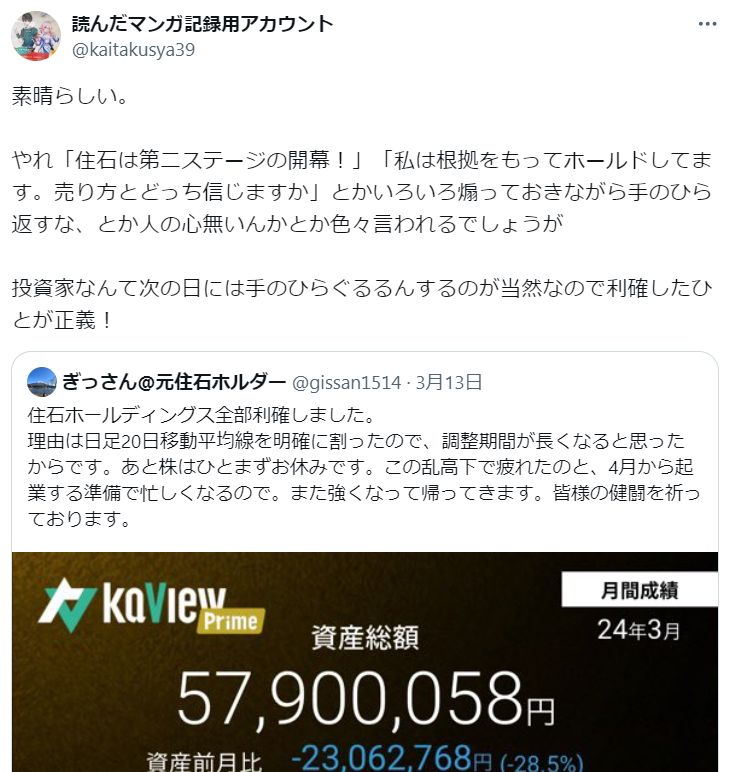Open the quoted tweet about 住石ホールディングス
This screenshot has width=730, height=772.
tap(364, 466)
